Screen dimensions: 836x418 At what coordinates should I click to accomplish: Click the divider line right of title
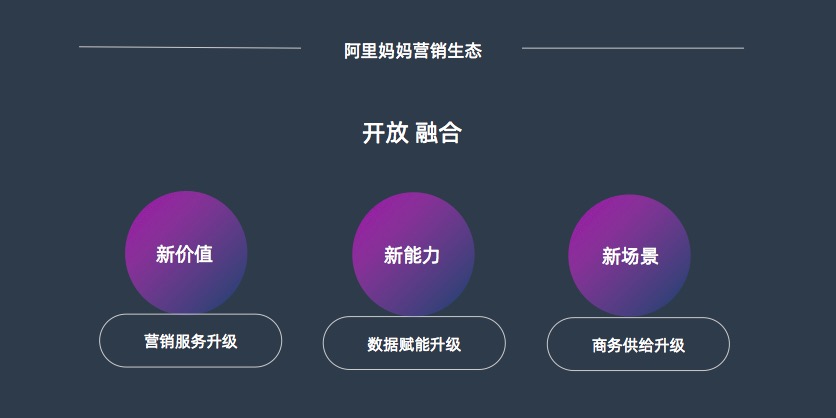pos(633,48)
